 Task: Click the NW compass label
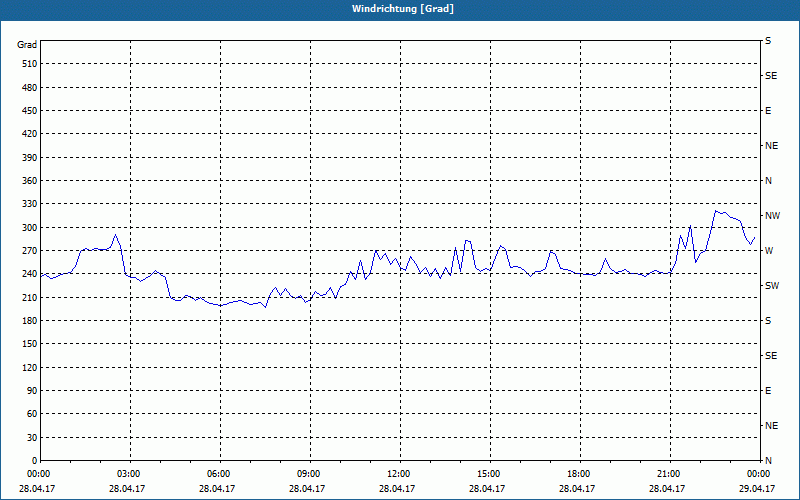[x=772, y=216]
